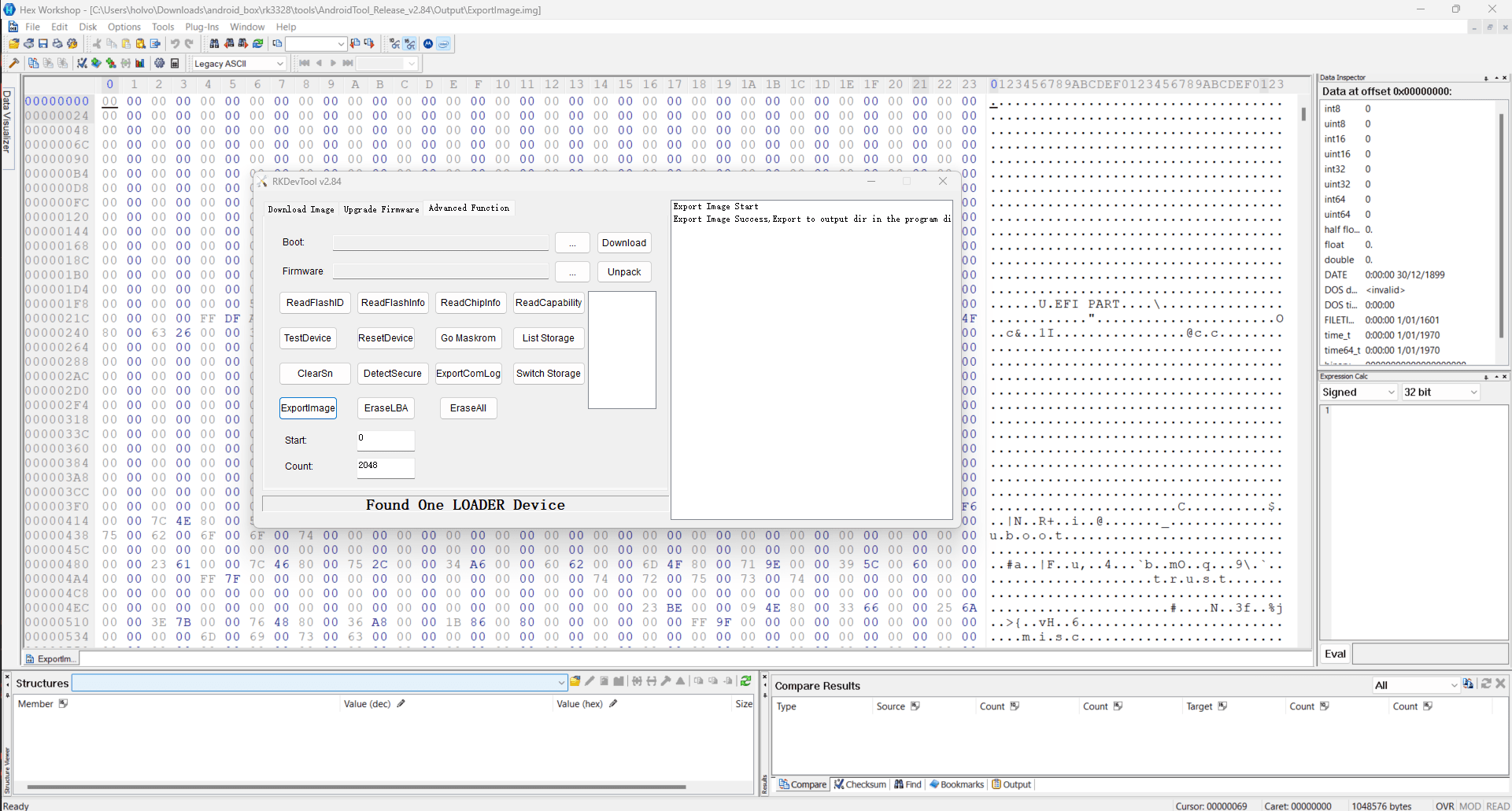Open the character distribution chart icon

point(140,64)
